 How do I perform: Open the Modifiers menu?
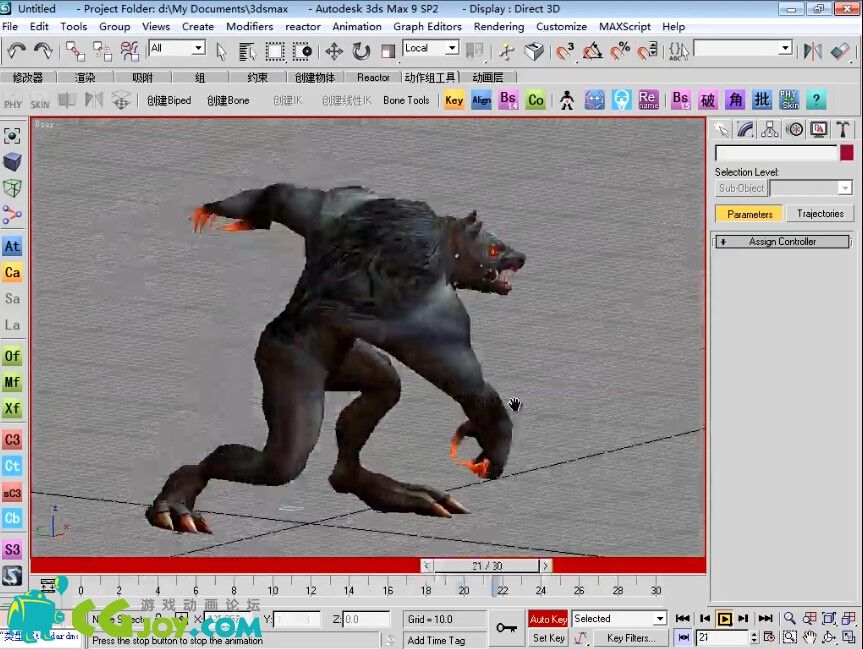(249, 26)
